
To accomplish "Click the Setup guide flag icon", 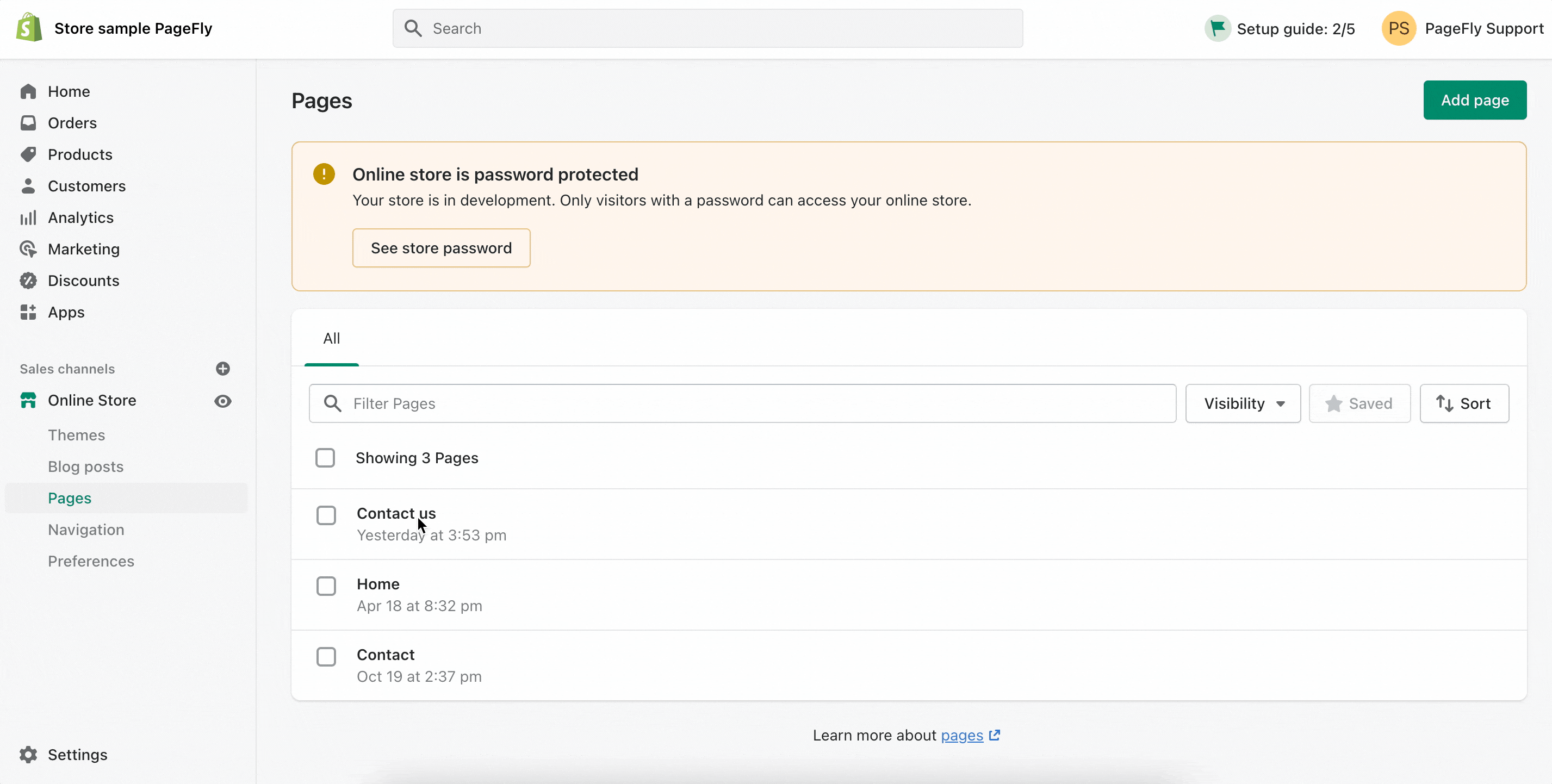I will point(1218,28).
